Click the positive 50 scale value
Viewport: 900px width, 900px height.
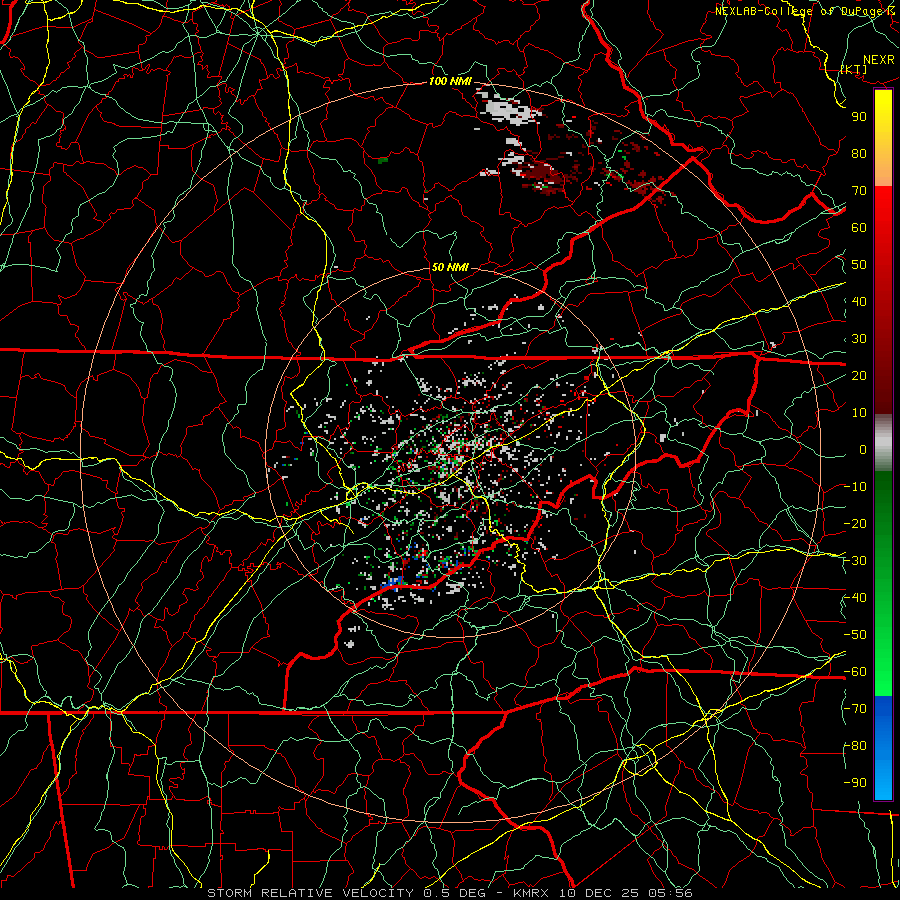tap(859, 265)
